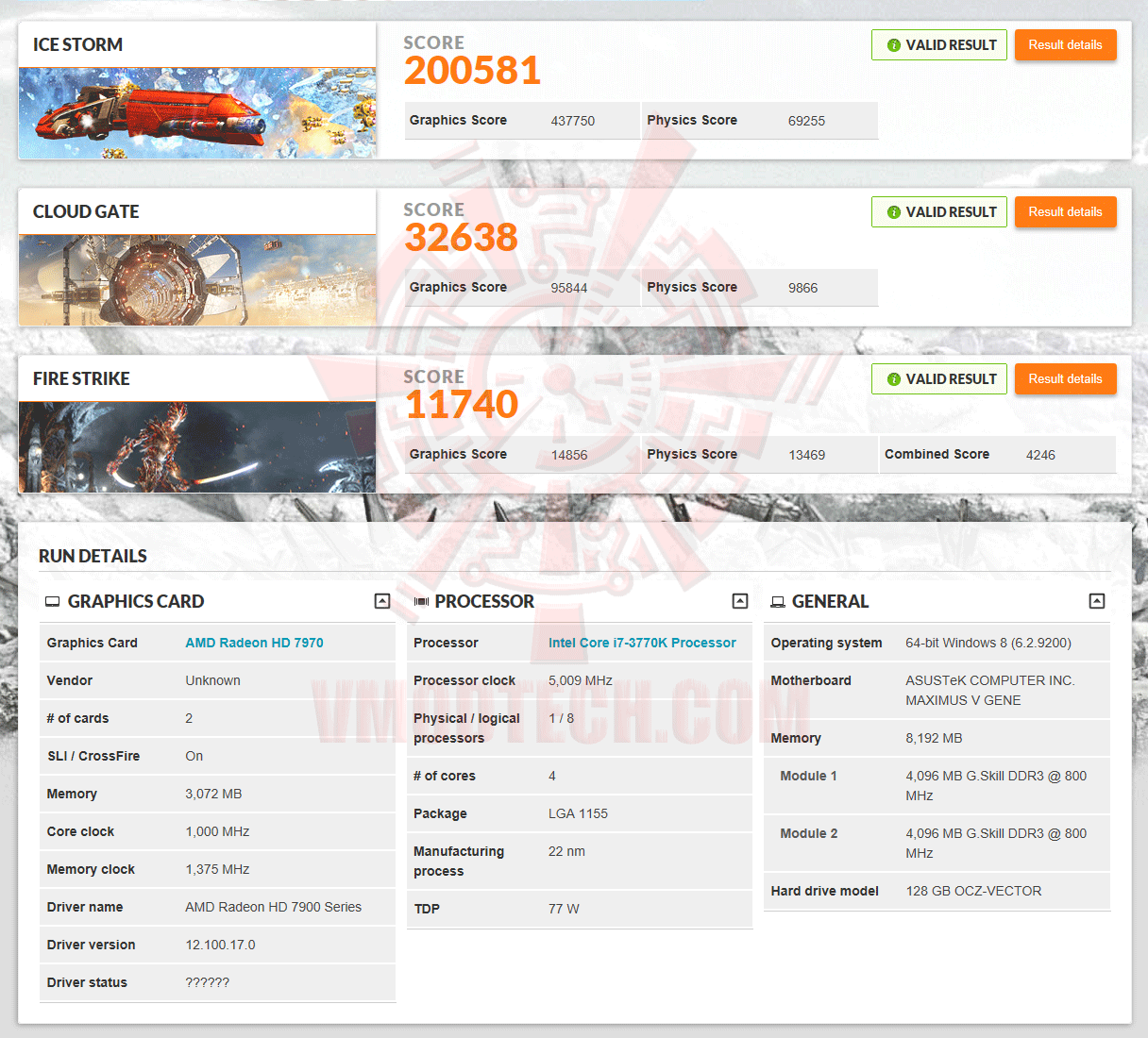The height and width of the screenshot is (1038, 1148).
Task: Select Fire Strike physics score 13469
Action: pos(806,455)
